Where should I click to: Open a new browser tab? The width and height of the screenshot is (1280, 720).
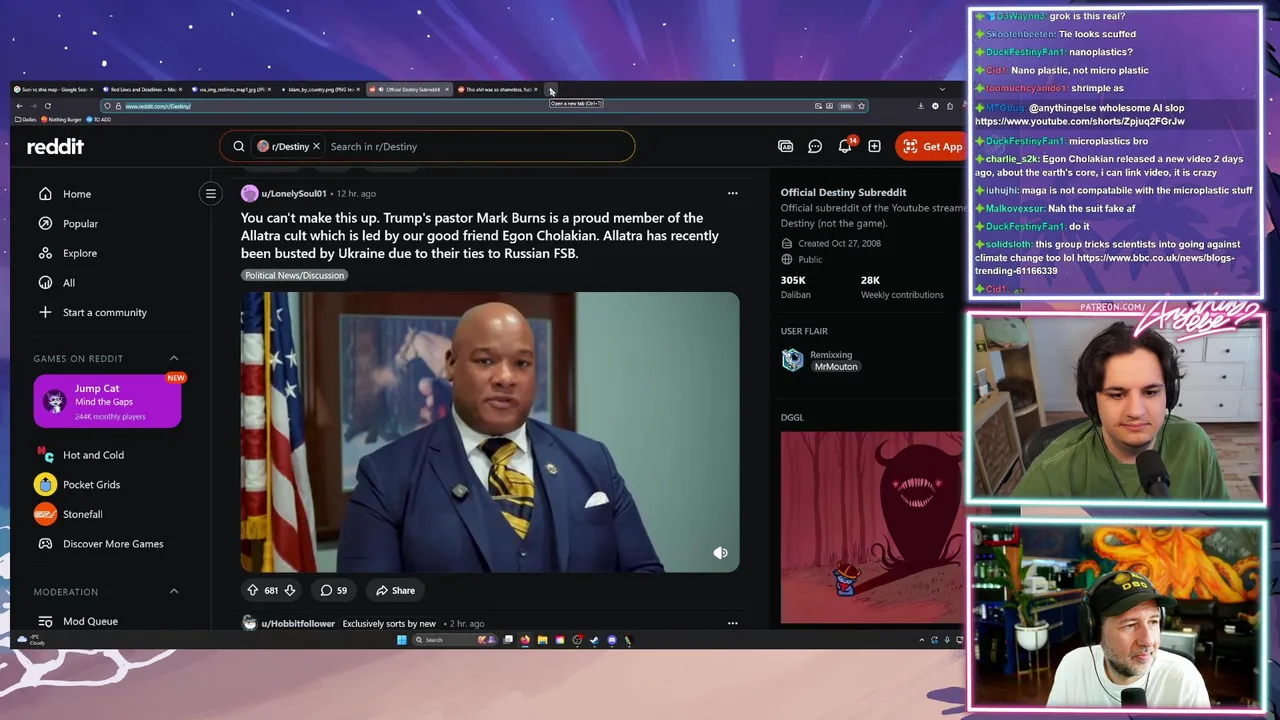click(551, 90)
